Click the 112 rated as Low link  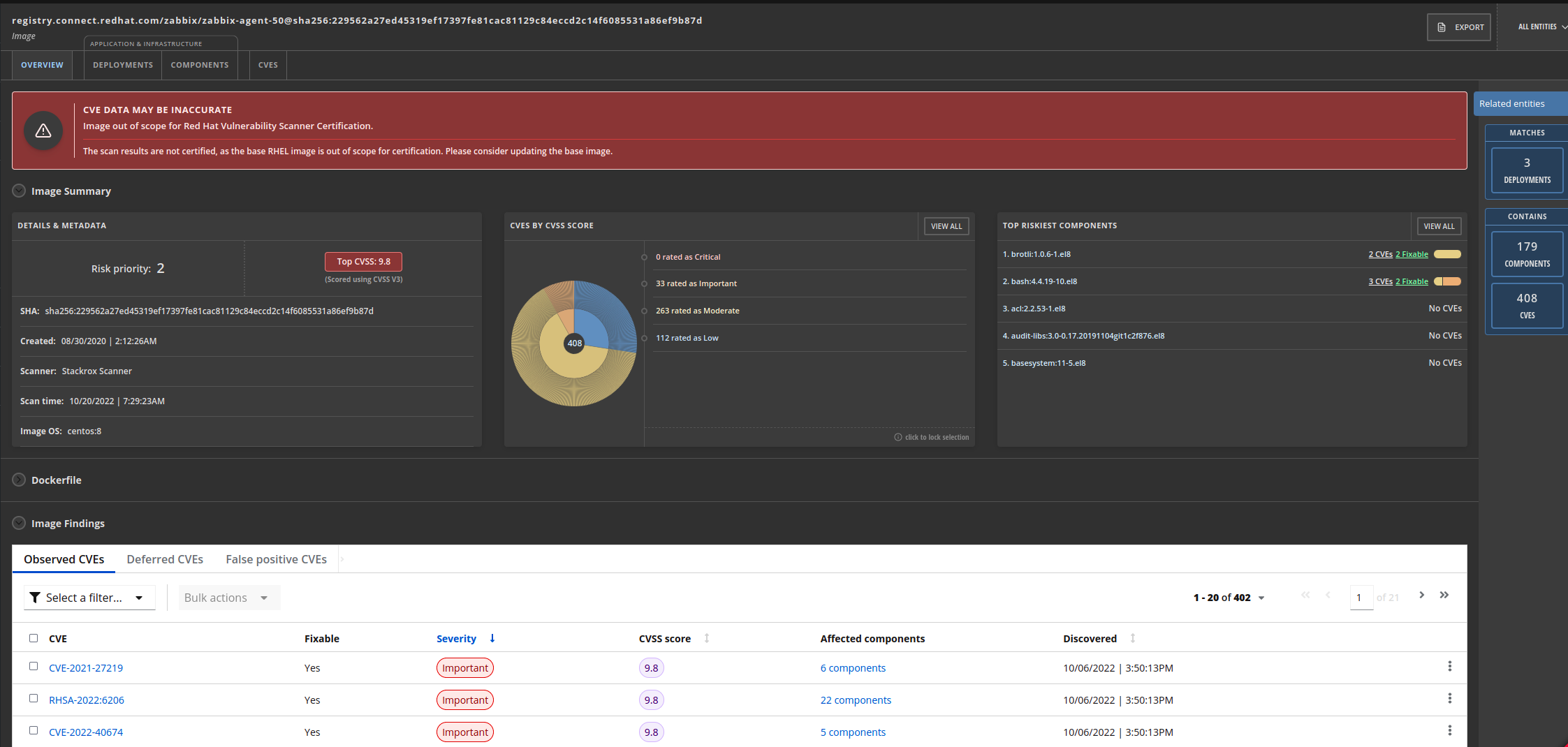pyautogui.click(x=687, y=338)
